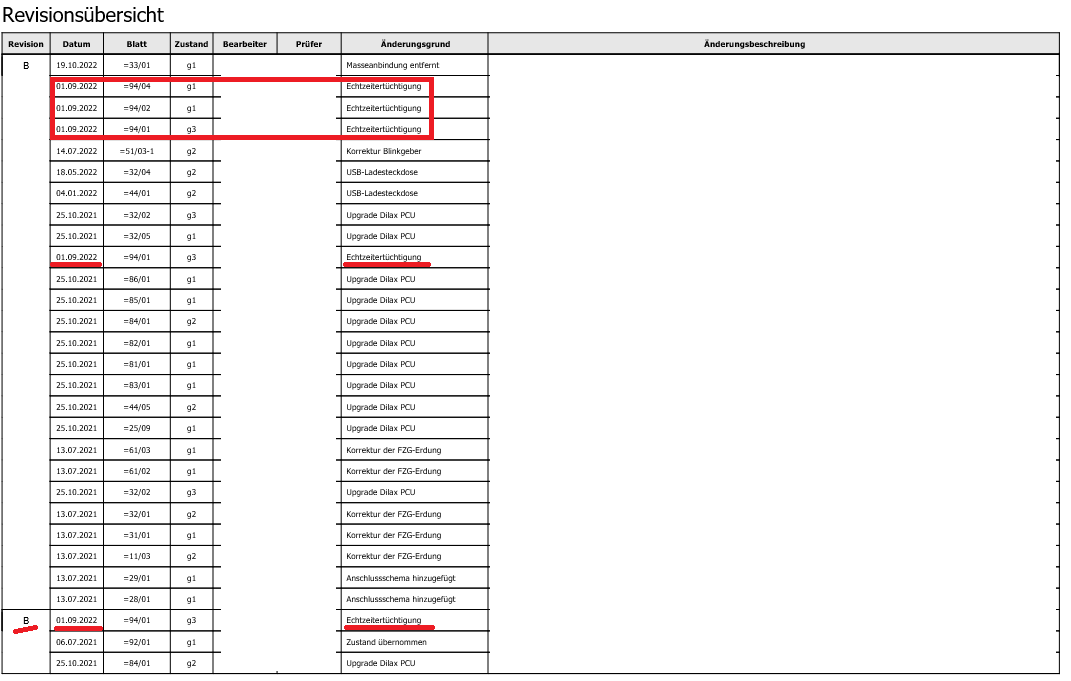Click sheet cell =44/01
1071x681 pixels.
pyautogui.click(x=137, y=193)
